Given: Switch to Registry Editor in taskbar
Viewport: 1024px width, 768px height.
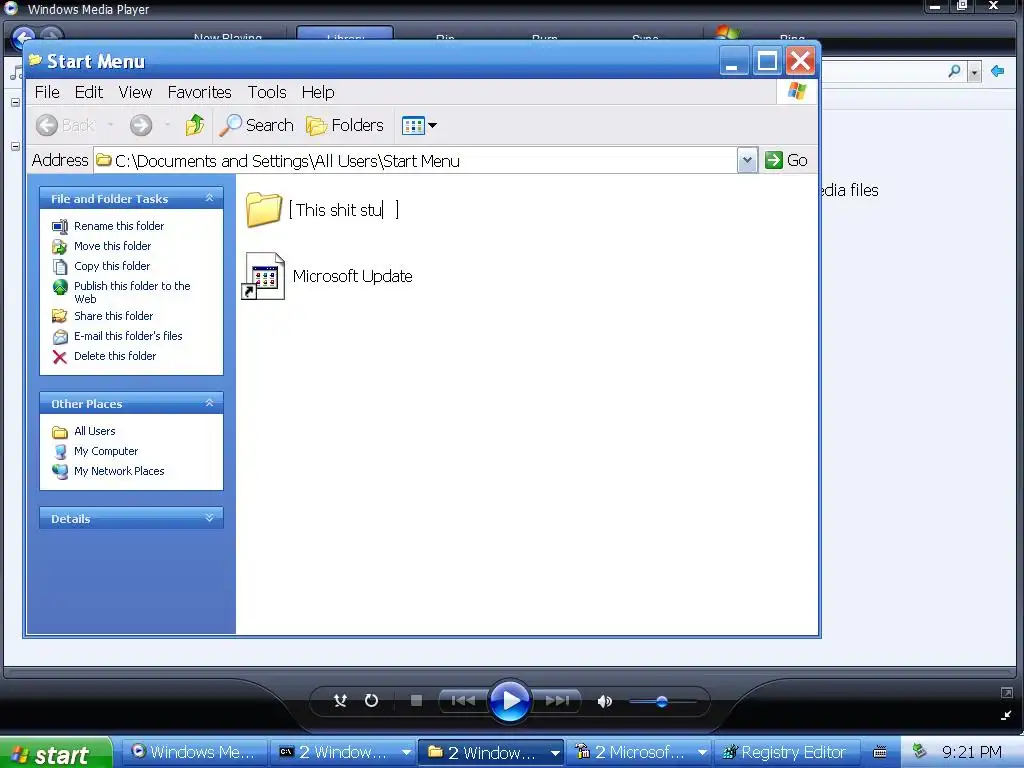Looking at the screenshot, I should pos(786,752).
